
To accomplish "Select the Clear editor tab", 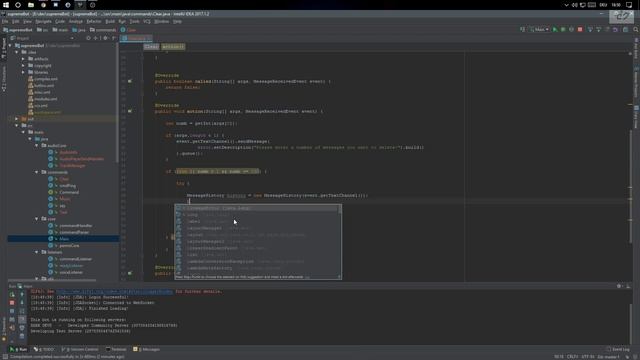I will [136, 38].
